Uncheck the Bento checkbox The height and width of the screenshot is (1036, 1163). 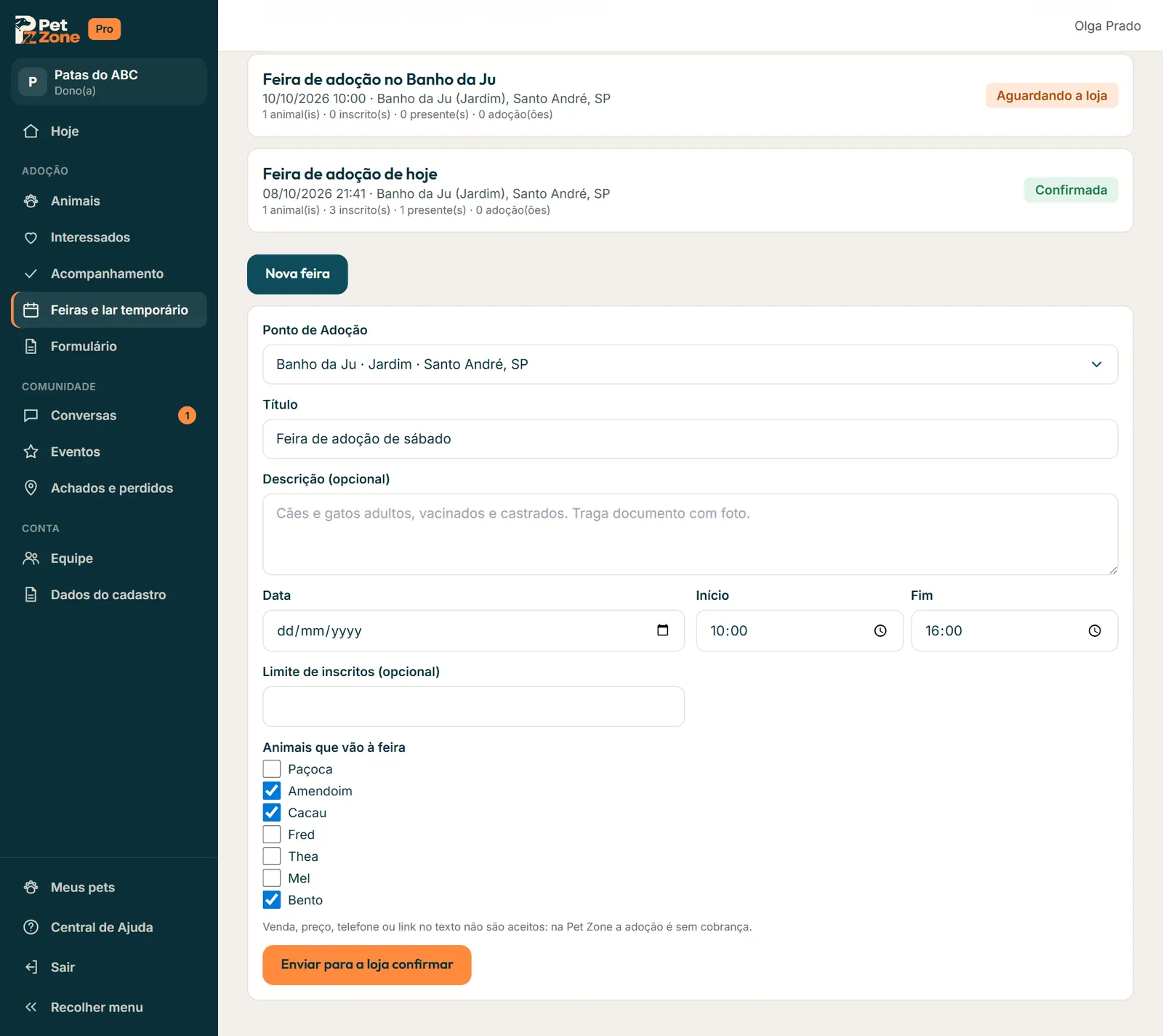pos(271,899)
